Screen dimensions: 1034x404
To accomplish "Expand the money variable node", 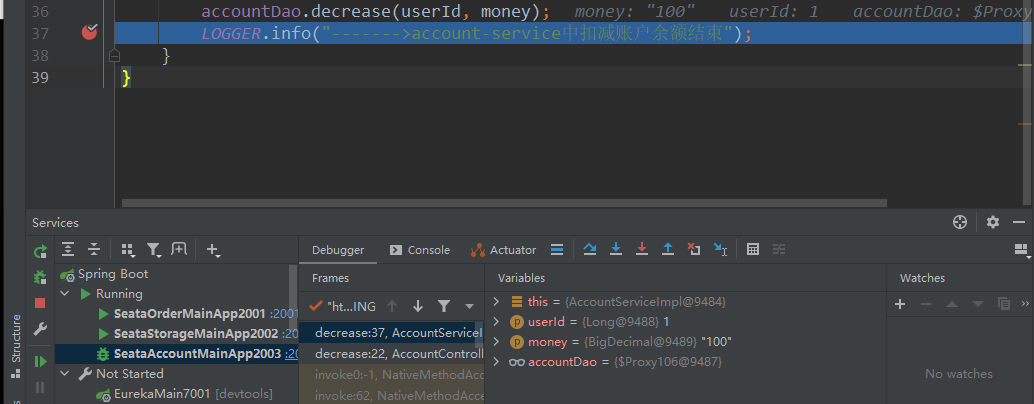I will click(497, 342).
